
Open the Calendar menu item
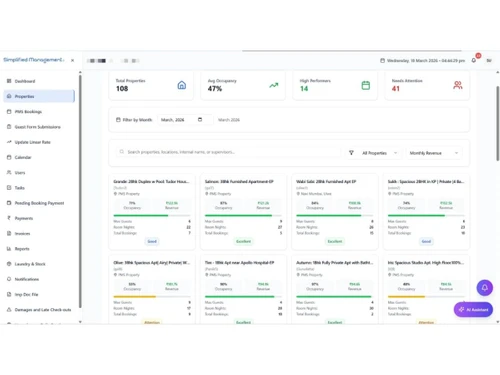39,157
